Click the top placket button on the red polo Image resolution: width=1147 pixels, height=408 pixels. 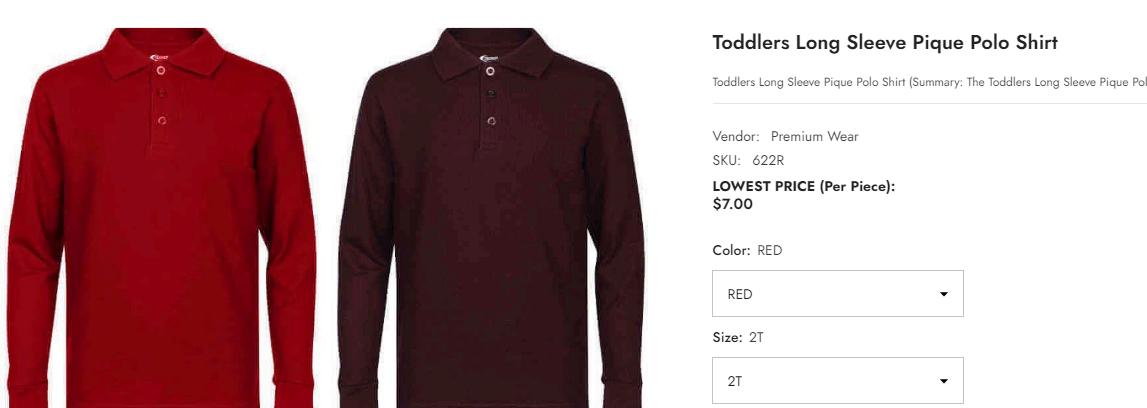(x=161, y=70)
